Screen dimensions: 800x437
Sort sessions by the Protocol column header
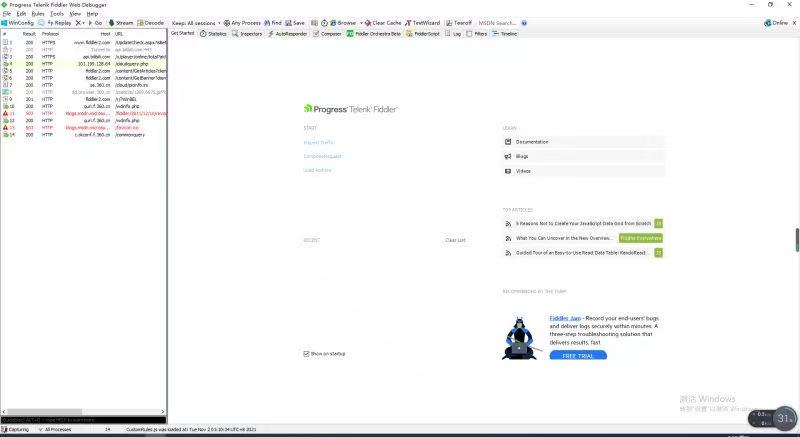[51, 34]
